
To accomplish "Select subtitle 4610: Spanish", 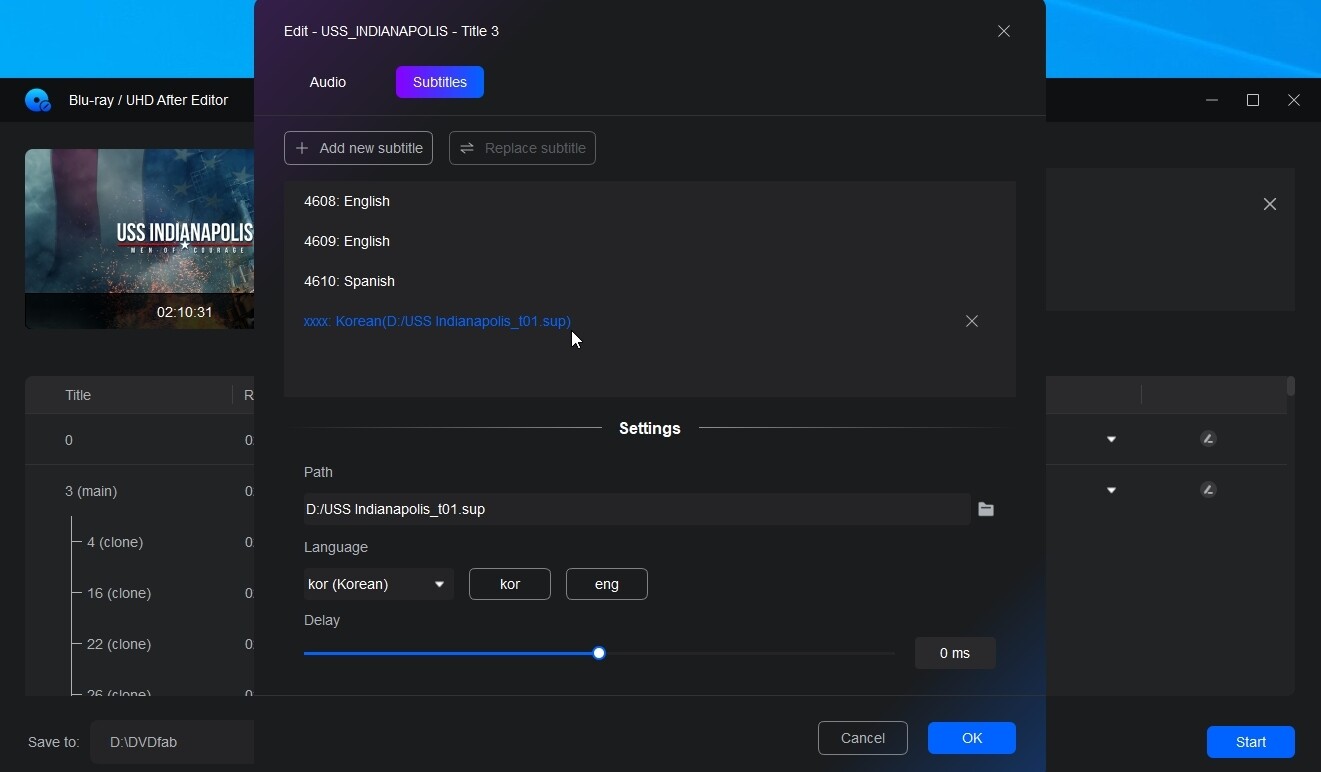I will tap(650, 281).
